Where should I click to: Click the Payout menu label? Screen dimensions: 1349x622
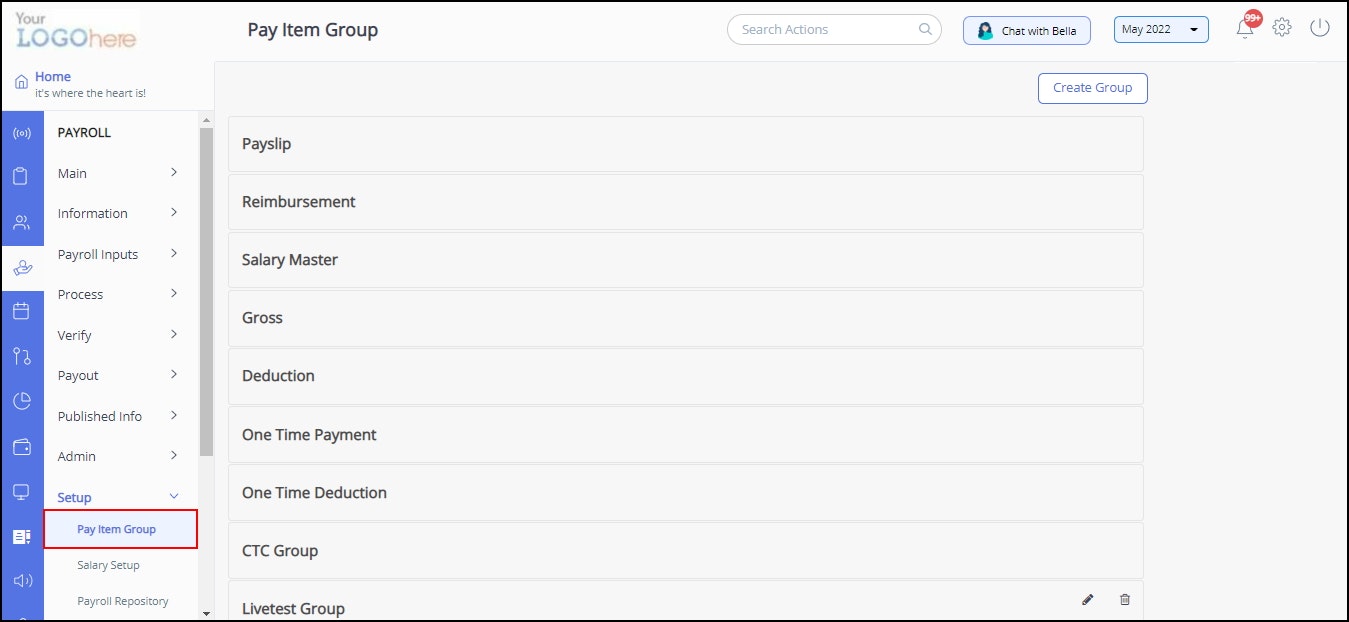click(x=78, y=375)
